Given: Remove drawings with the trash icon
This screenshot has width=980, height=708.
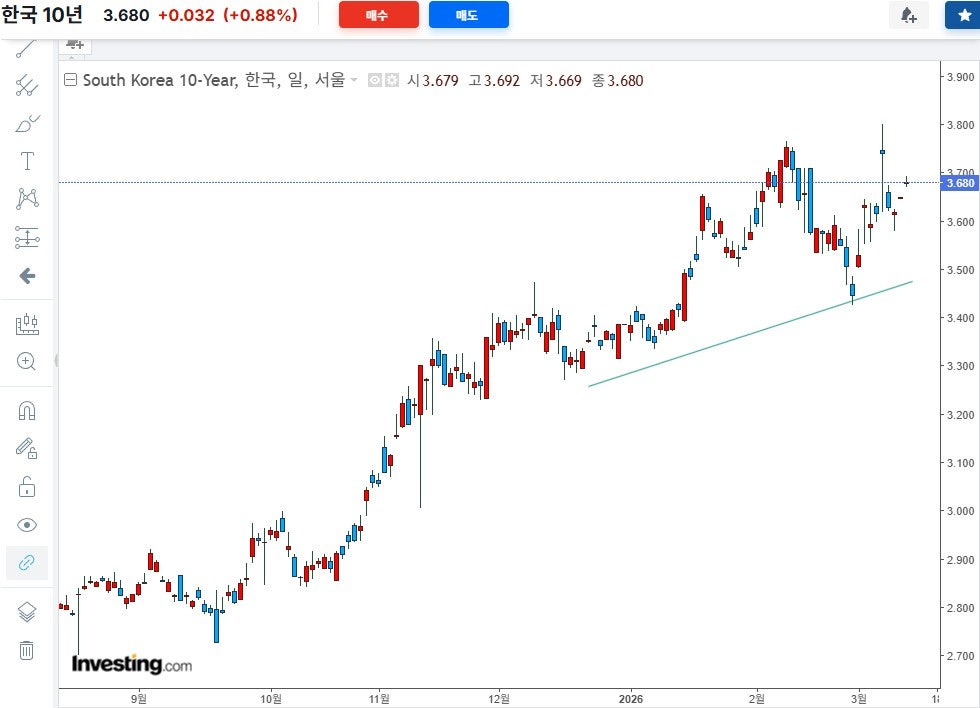Looking at the screenshot, I should [x=26, y=651].
